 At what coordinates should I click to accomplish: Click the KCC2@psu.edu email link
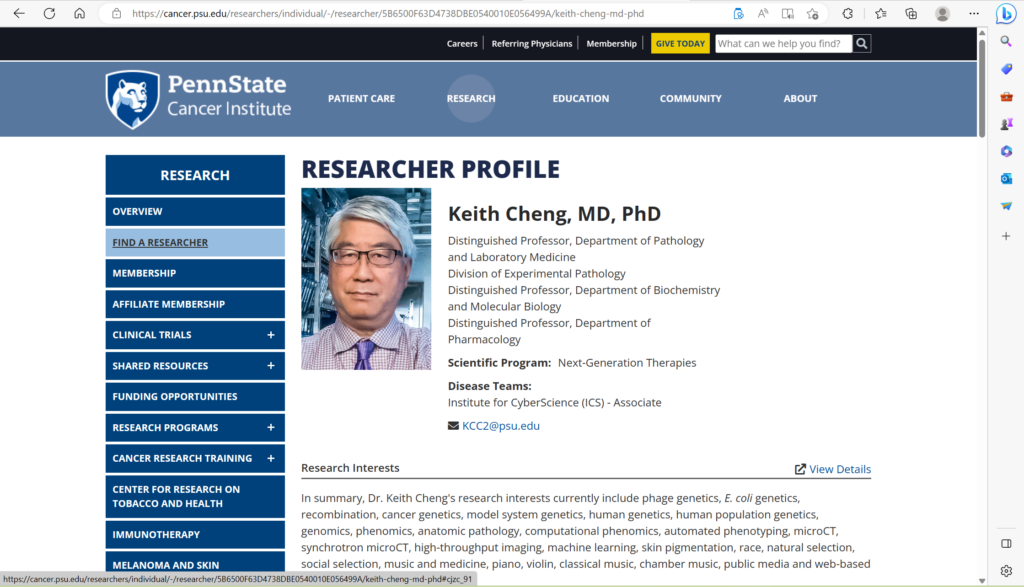[500, 426]
